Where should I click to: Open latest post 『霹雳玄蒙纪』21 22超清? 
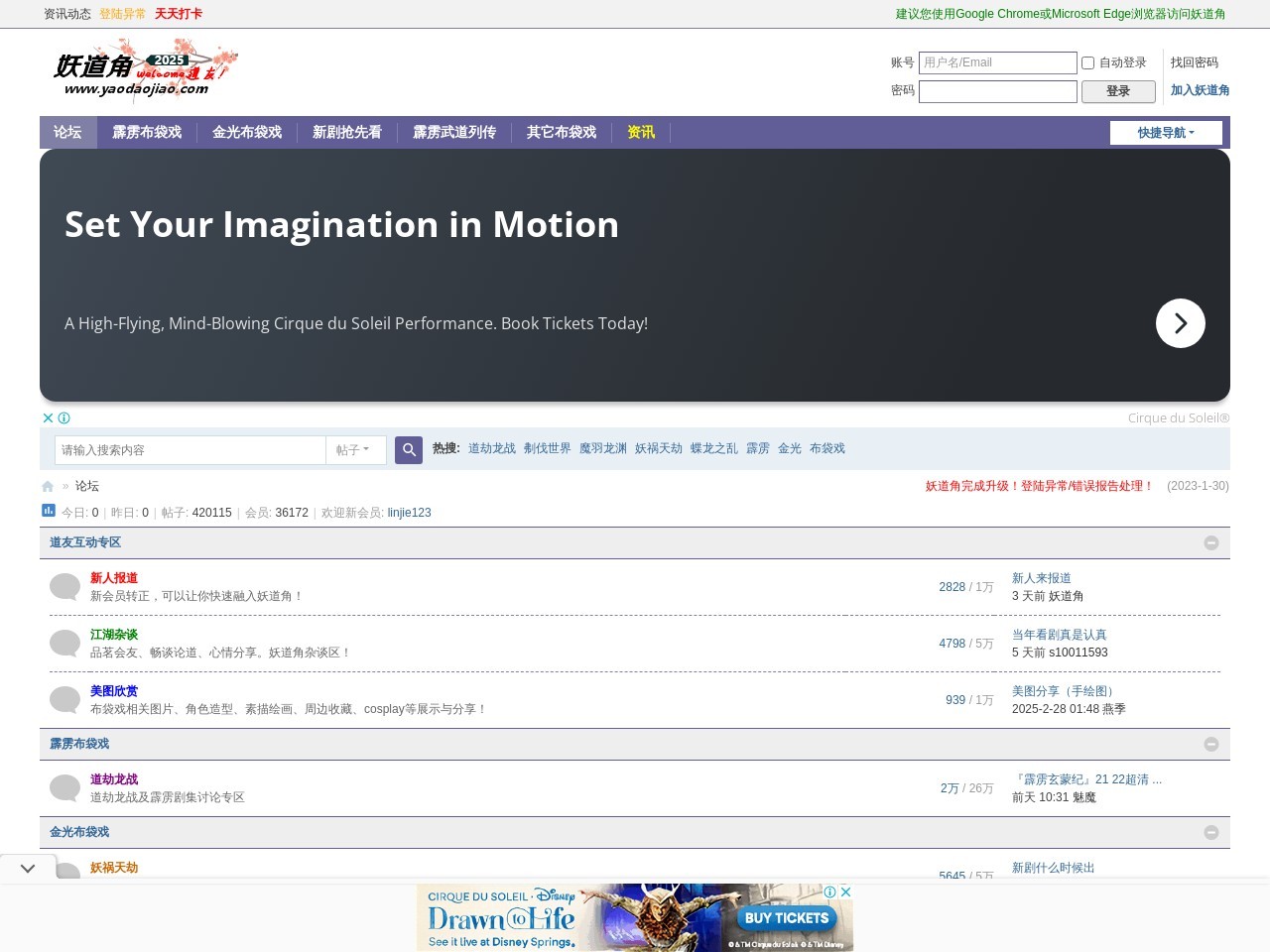[x=1087, y=779]
